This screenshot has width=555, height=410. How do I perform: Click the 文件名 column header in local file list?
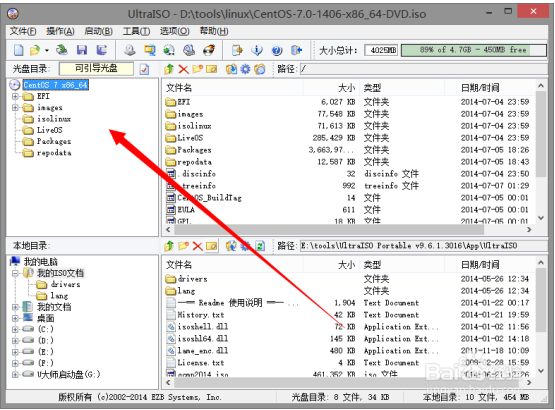click(232, 264)
